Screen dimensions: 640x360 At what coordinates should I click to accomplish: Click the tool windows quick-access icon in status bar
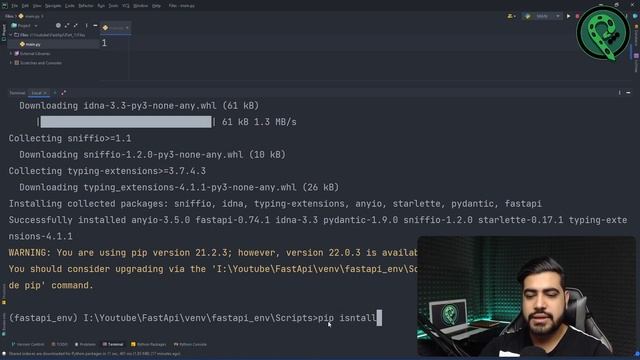[4, 354]
